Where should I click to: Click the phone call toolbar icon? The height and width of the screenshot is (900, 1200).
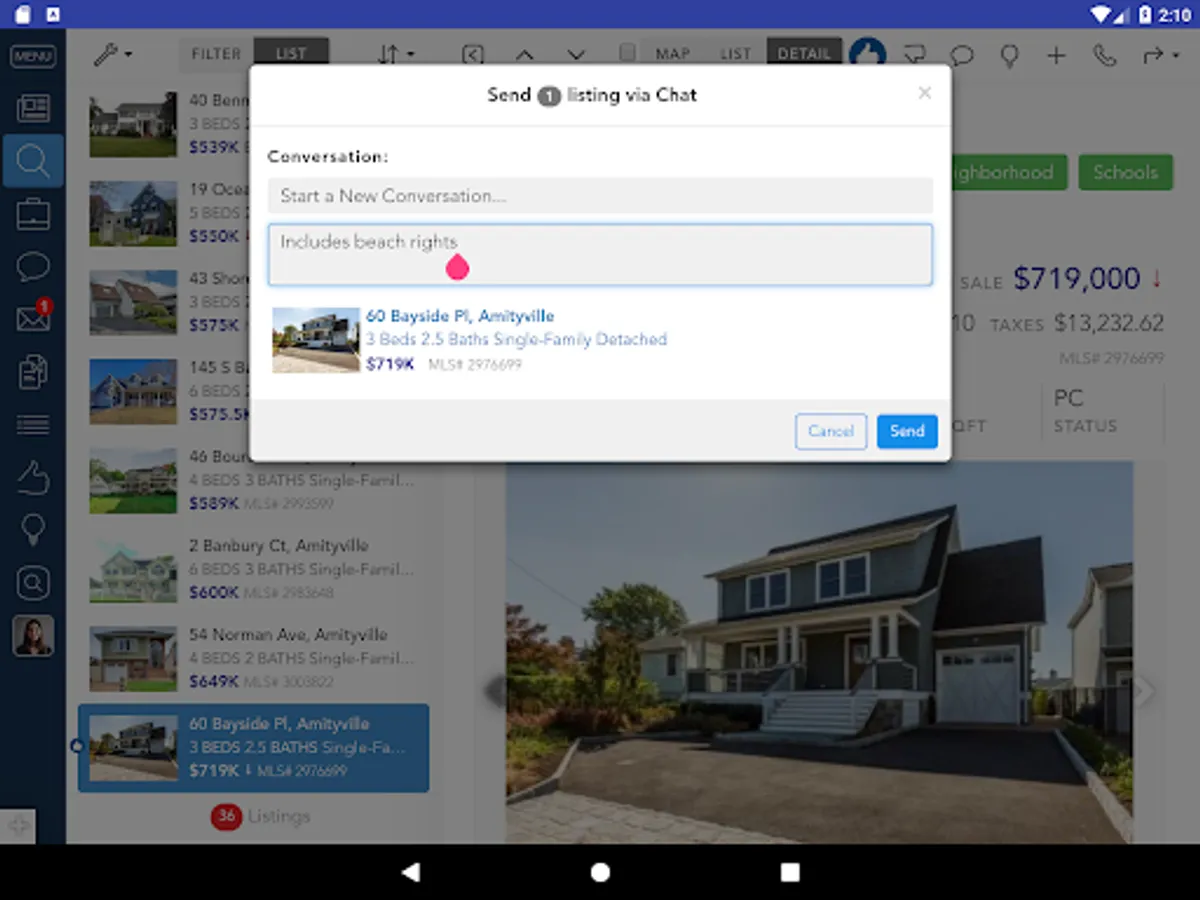1105,55
